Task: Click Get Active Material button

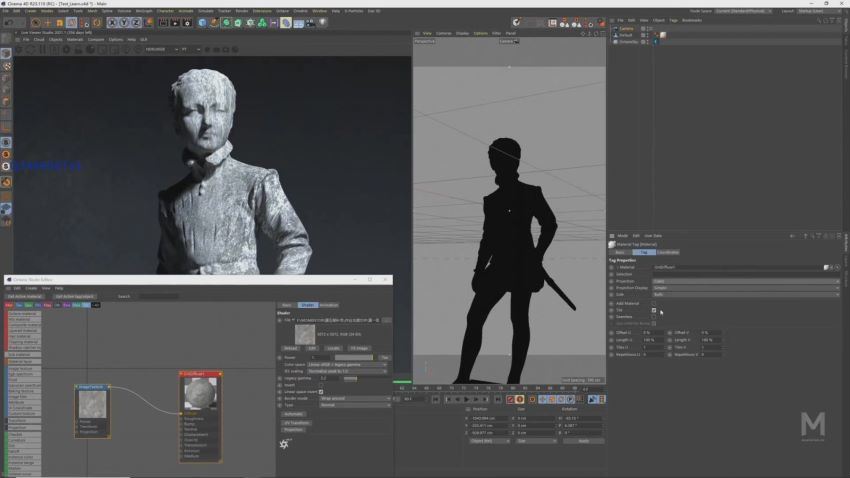Action: (x=25, y=296)
